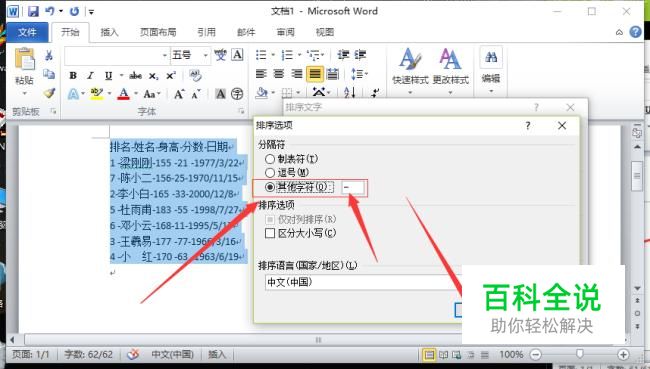Click the zoom slider handle

click(580, 354)
